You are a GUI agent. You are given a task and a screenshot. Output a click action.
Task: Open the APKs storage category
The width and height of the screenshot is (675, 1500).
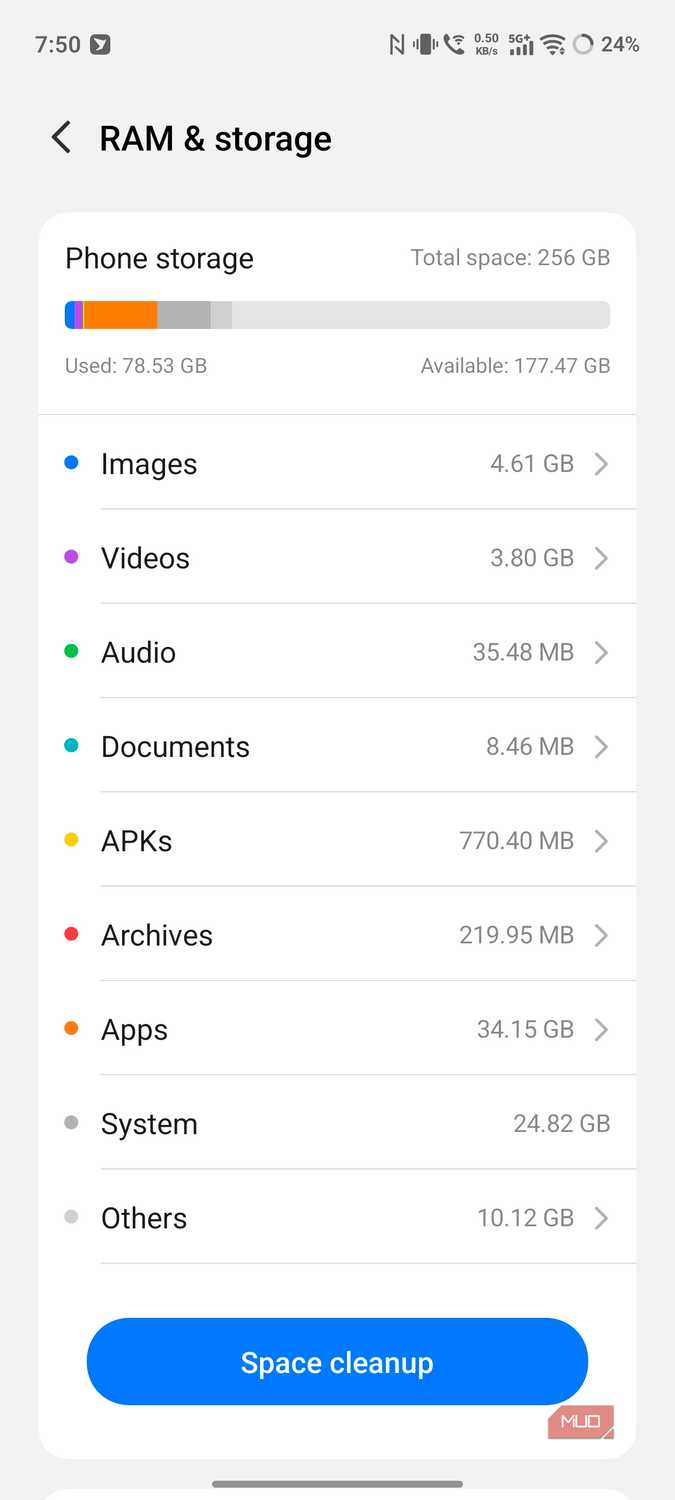(x=338, y=841)
